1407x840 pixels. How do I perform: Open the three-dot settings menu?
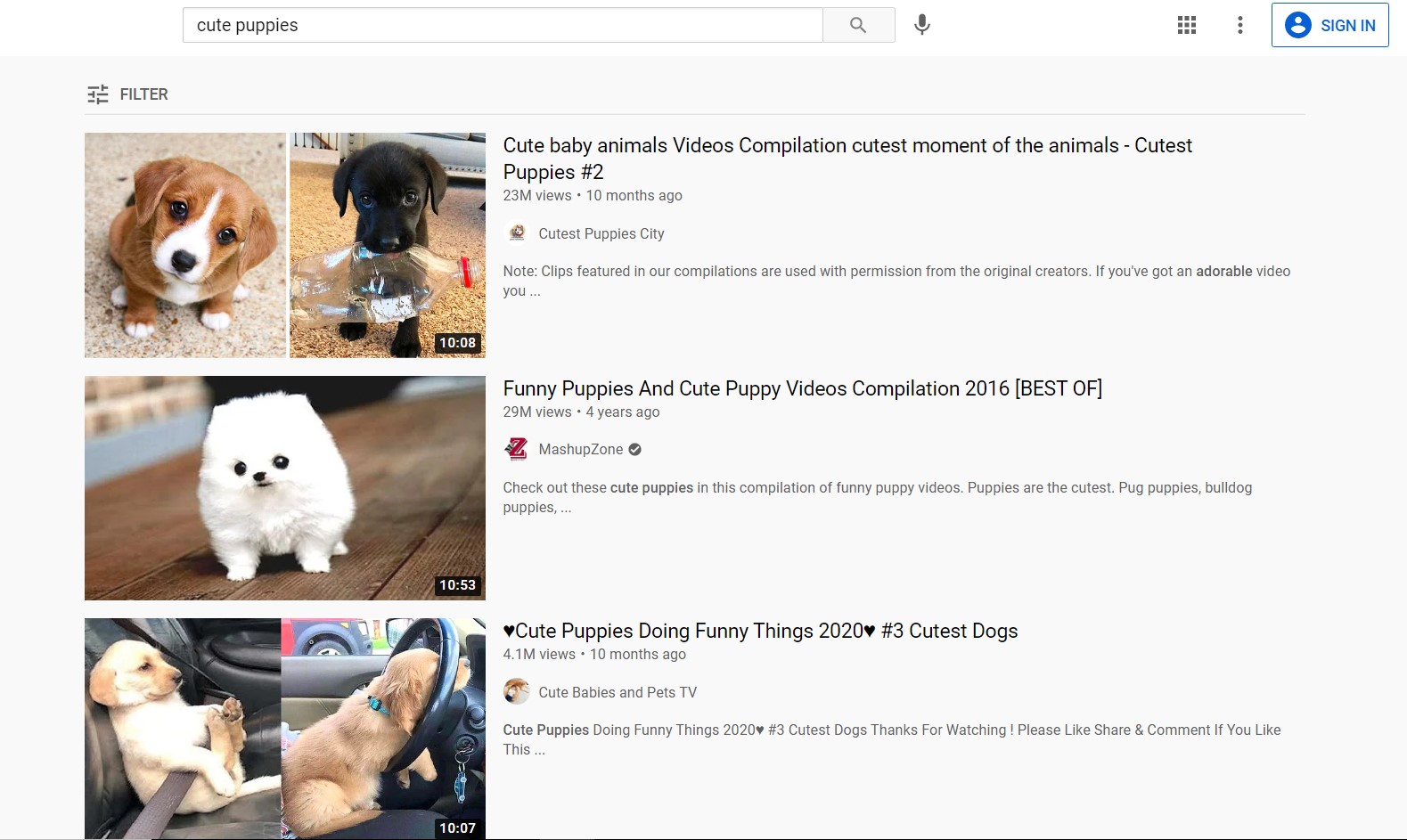tap(1239, 25)
